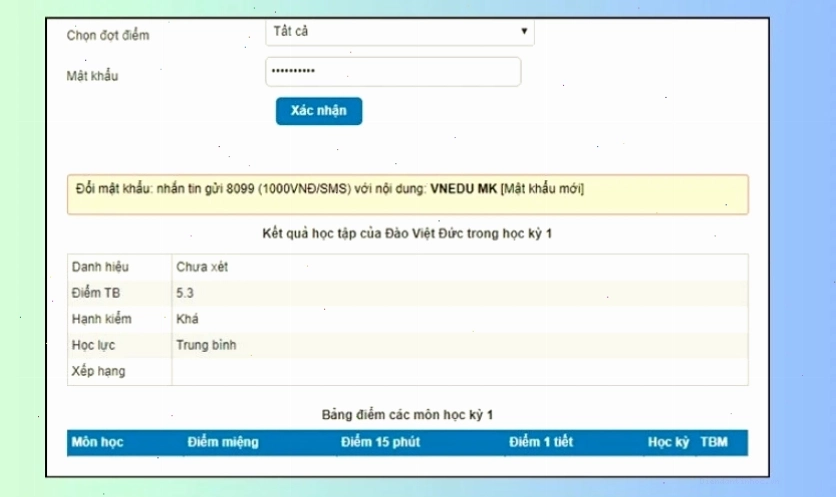This screenshot has width=836, height=498.
Task: Click the 'Đổi mật khẩu' SMS notice
Action: [x=408, y=195]
